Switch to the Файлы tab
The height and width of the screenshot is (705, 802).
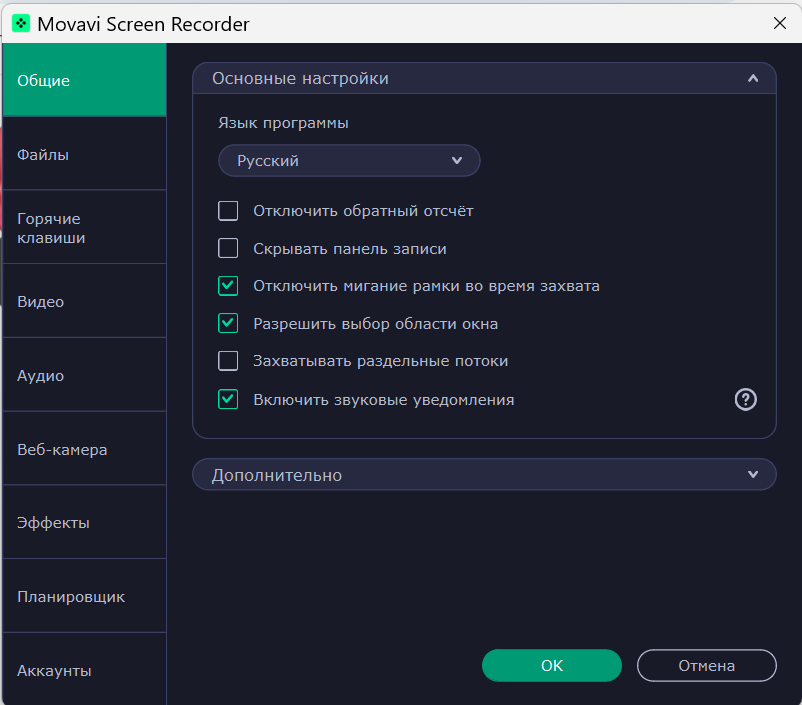(84, 154)
